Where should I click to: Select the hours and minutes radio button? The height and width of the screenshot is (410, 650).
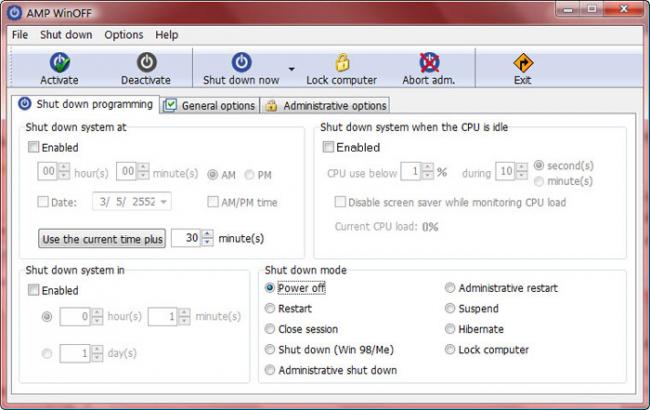click(47, 317)
